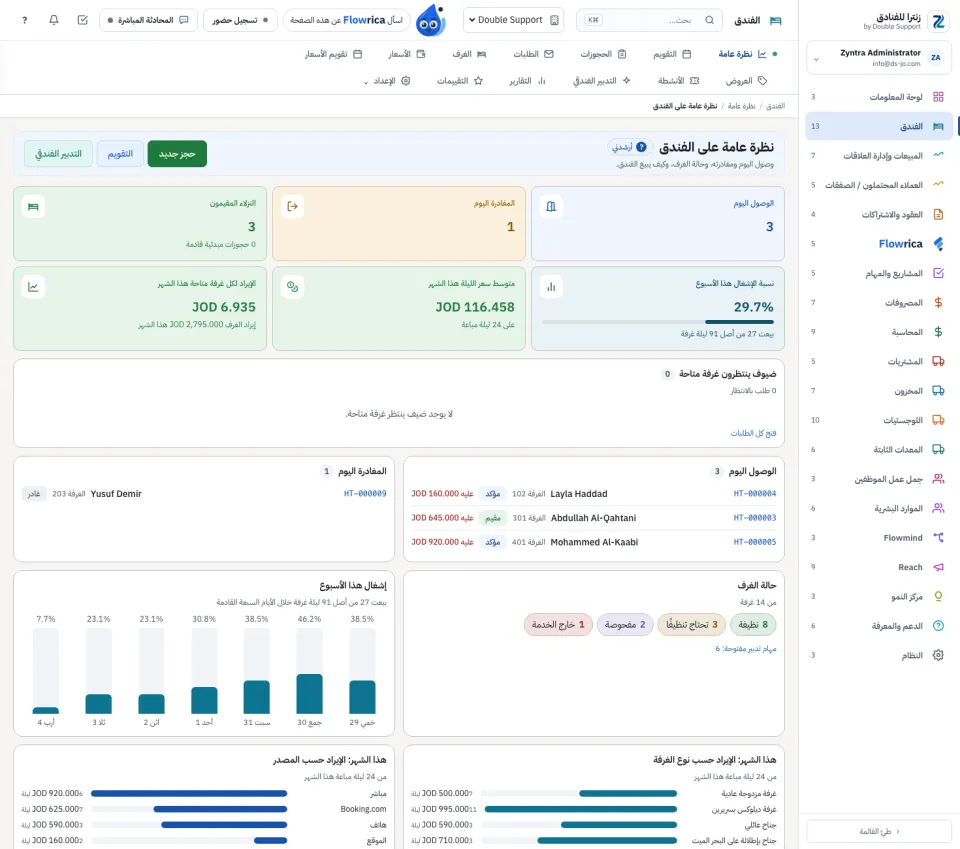Image resolution: width=960 pixels, height=849 pixels.
Task: Click the HR people icon for الموارد البشرية
Action: pyautogui.click(x=938, y=508)
